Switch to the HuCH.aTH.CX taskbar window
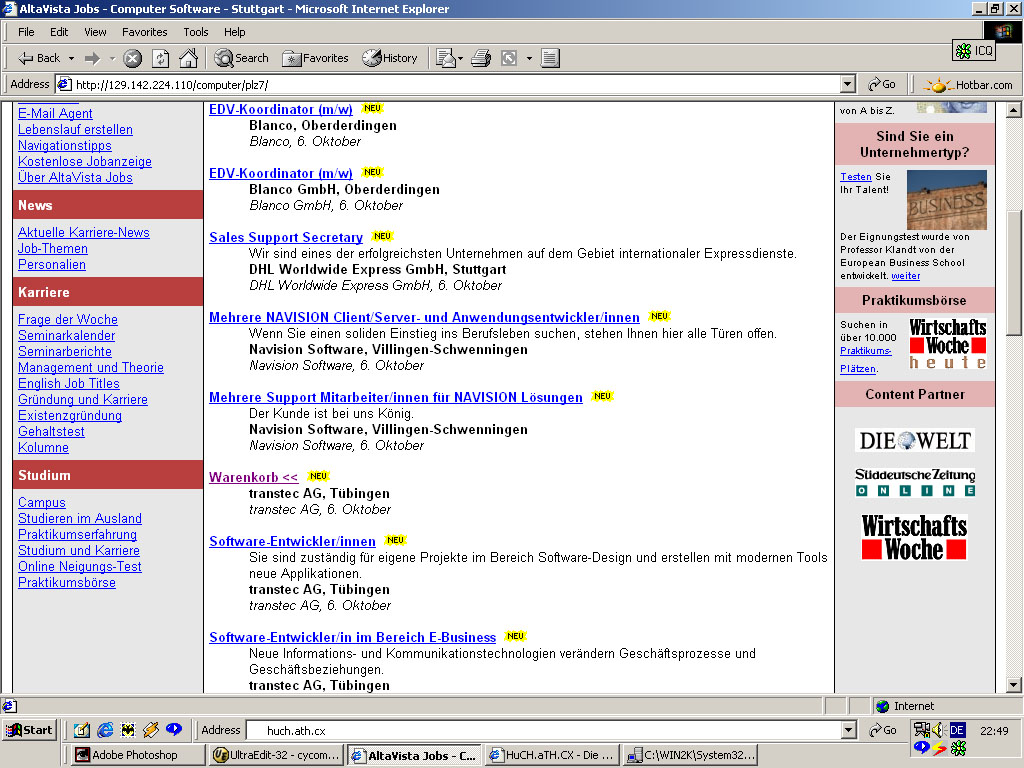 552,755
